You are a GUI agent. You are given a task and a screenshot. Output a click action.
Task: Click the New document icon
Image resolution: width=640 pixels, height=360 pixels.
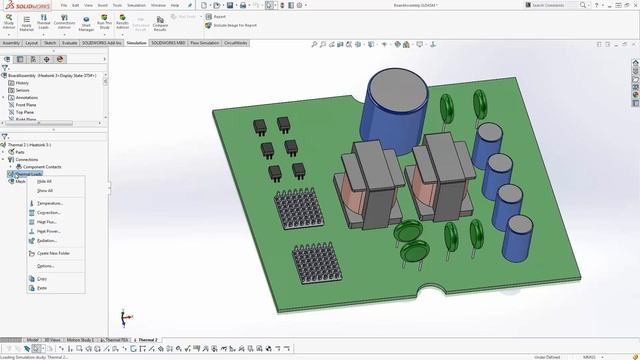coord(204,5)
